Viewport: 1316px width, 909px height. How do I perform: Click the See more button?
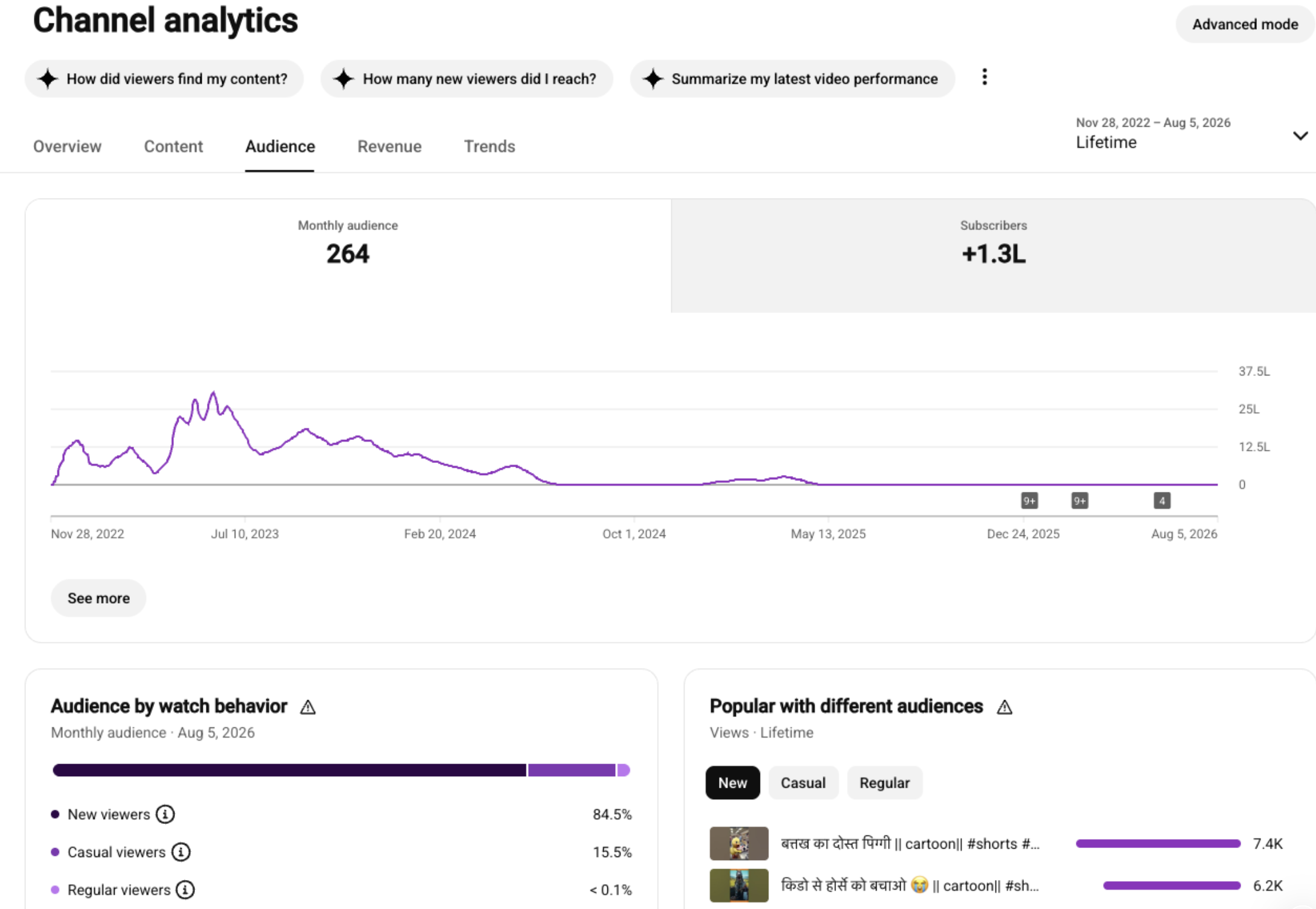coord(98,598)
